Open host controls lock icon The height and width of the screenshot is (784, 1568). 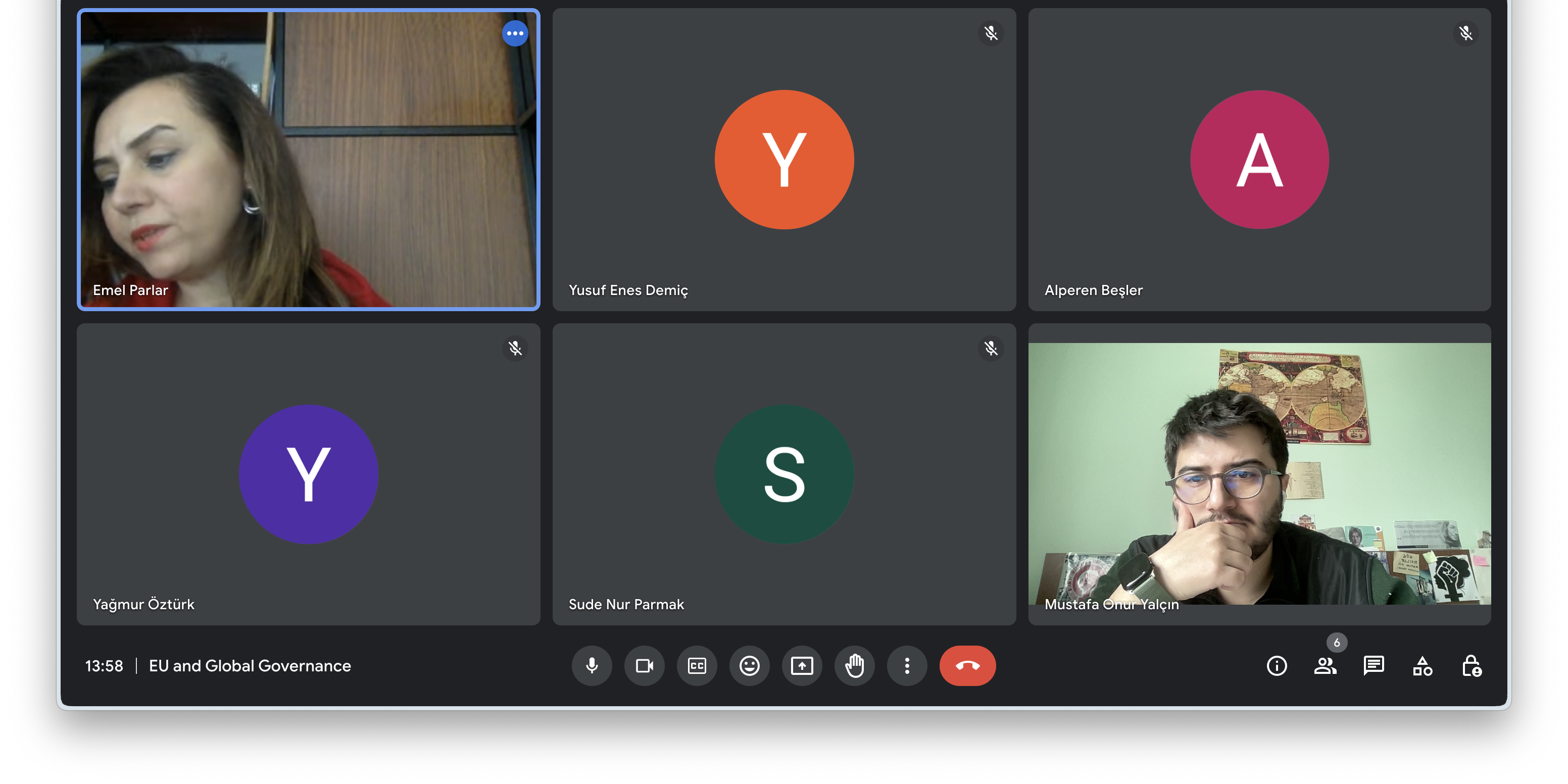(x=1471, y=665)
